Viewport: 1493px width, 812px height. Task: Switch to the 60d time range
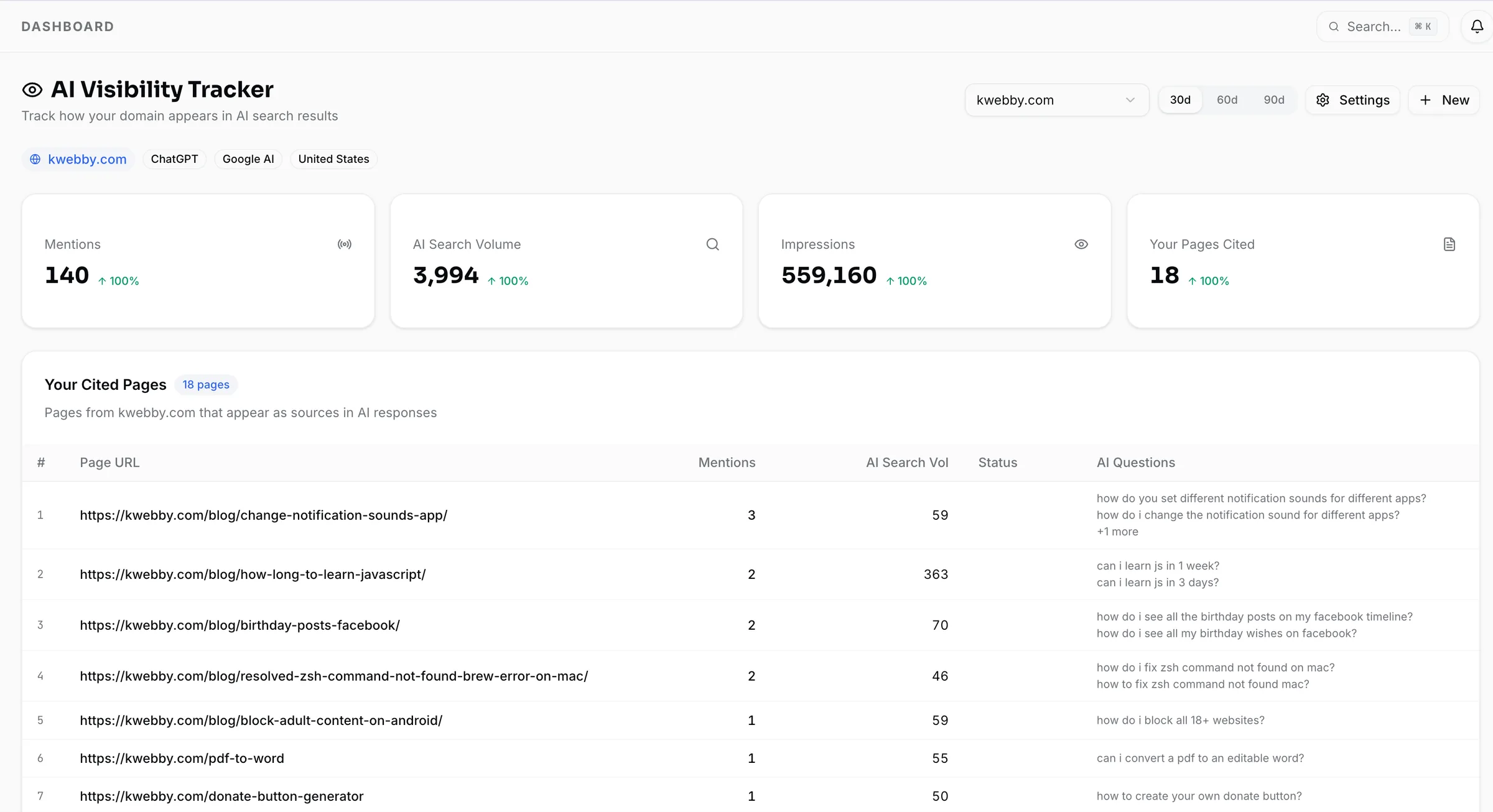coord(1227,100)
